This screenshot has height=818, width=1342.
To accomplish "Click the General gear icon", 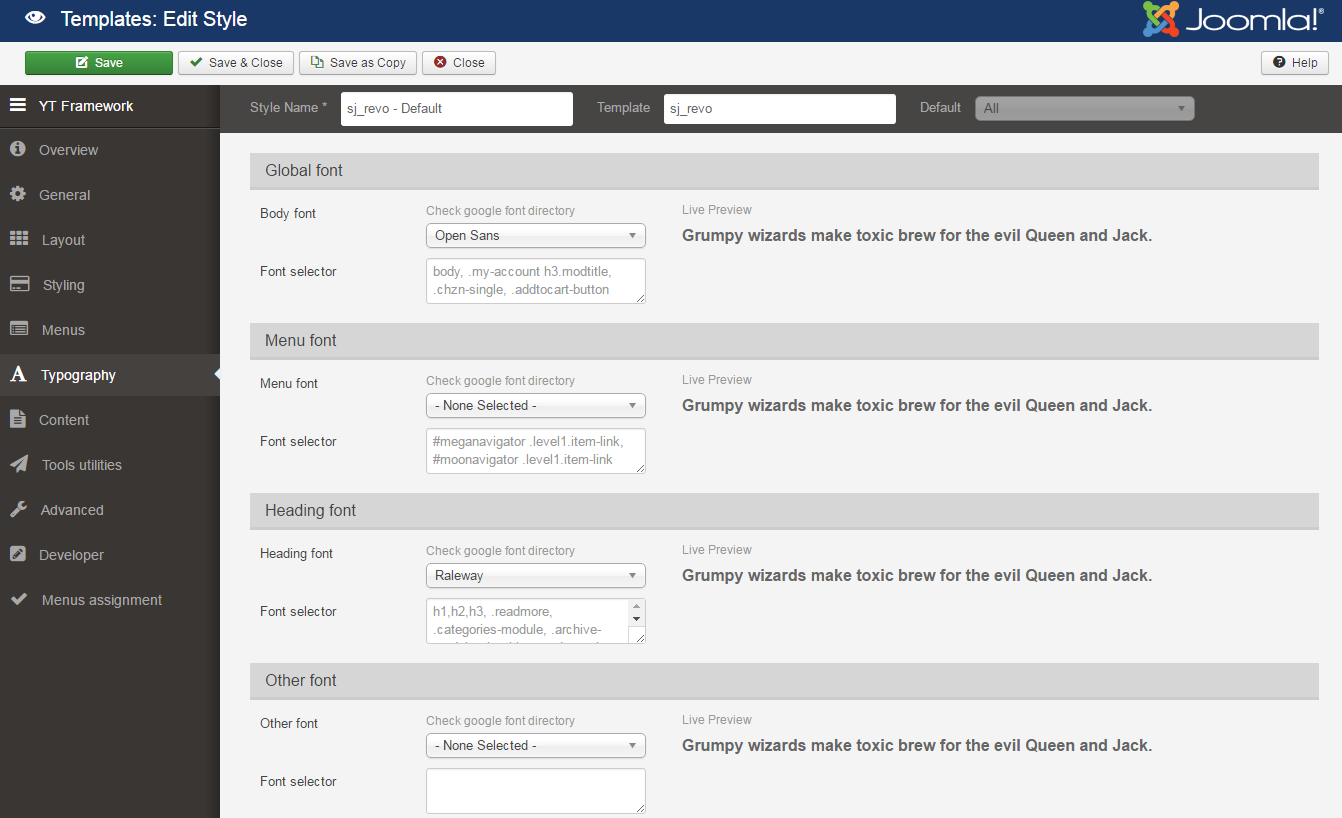I will pyautogui.click(x=17, y=194).
